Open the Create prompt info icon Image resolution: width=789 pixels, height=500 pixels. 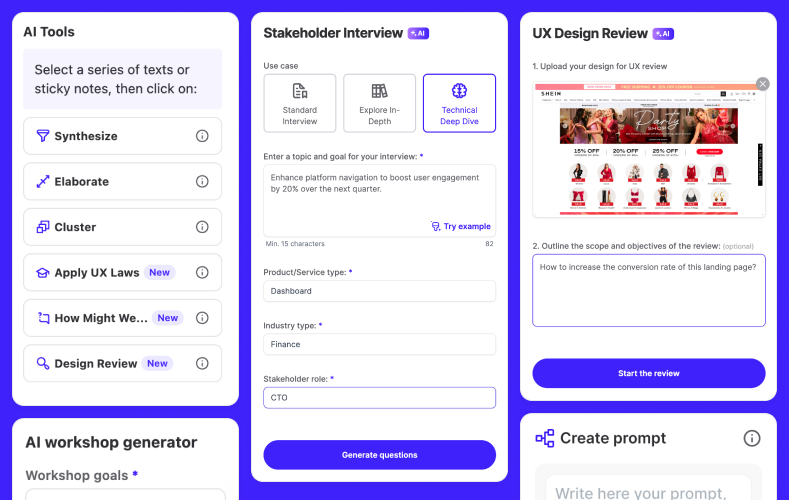pyautogui.click(x=752, y=438)
